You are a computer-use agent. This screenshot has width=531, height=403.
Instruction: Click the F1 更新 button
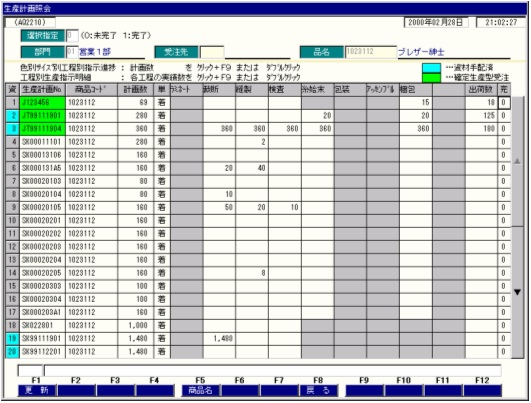[37, 390]
